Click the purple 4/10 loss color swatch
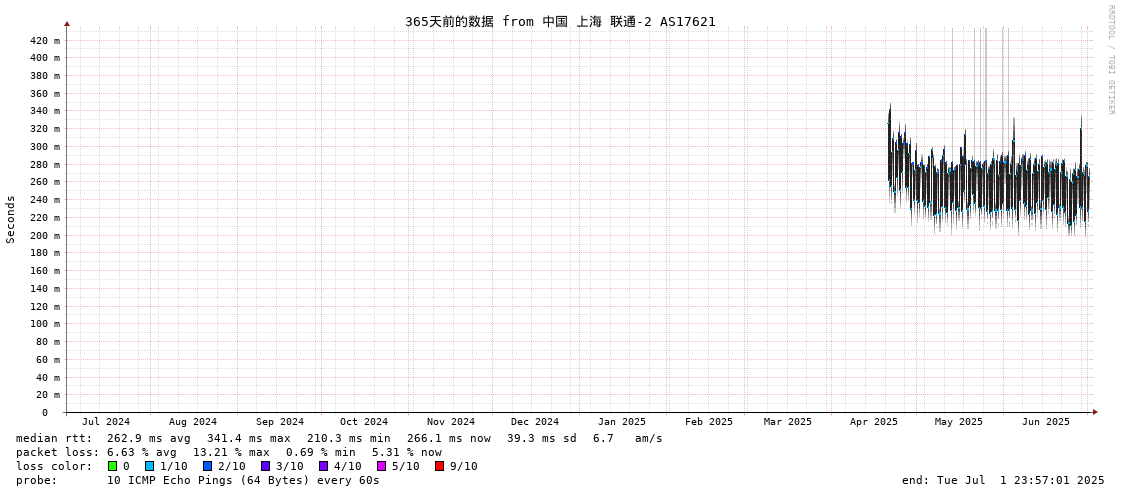Screen dimensions: 1121x494 (x=324, y=466)
